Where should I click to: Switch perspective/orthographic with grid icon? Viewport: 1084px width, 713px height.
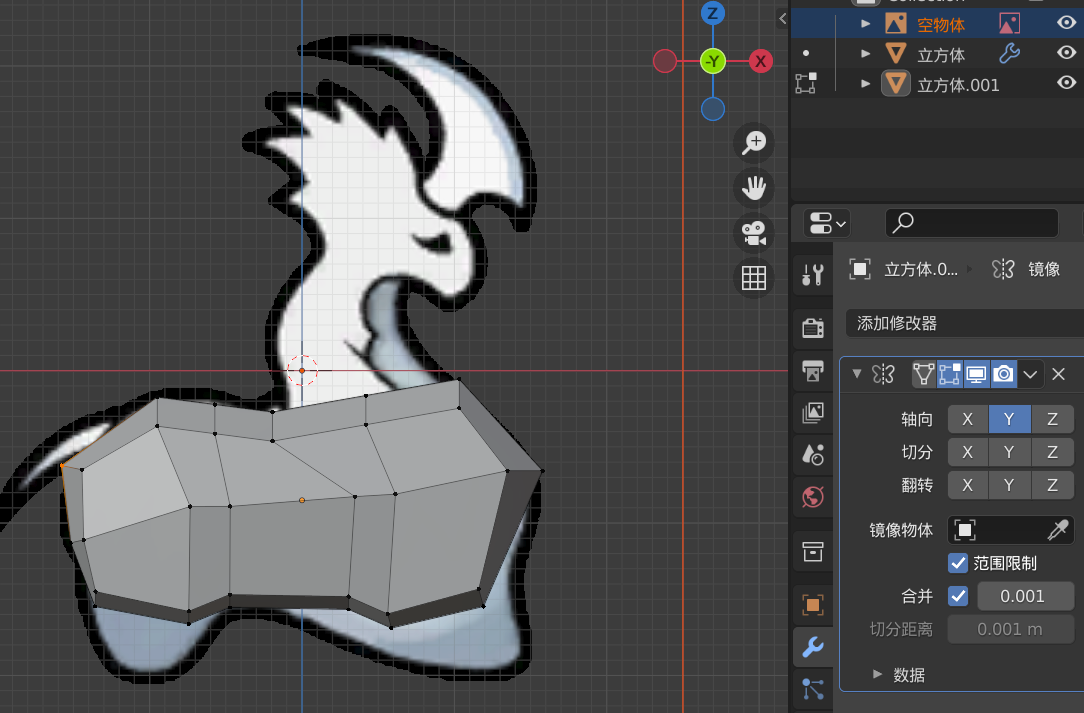click(x=754, y=278)
